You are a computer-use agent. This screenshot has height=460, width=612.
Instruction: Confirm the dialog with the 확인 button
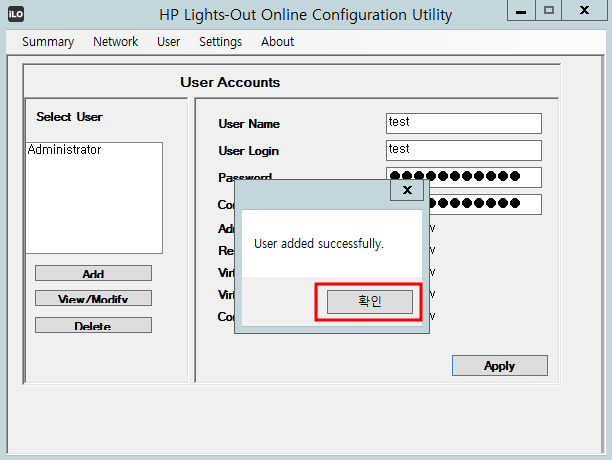pos(370,302)
